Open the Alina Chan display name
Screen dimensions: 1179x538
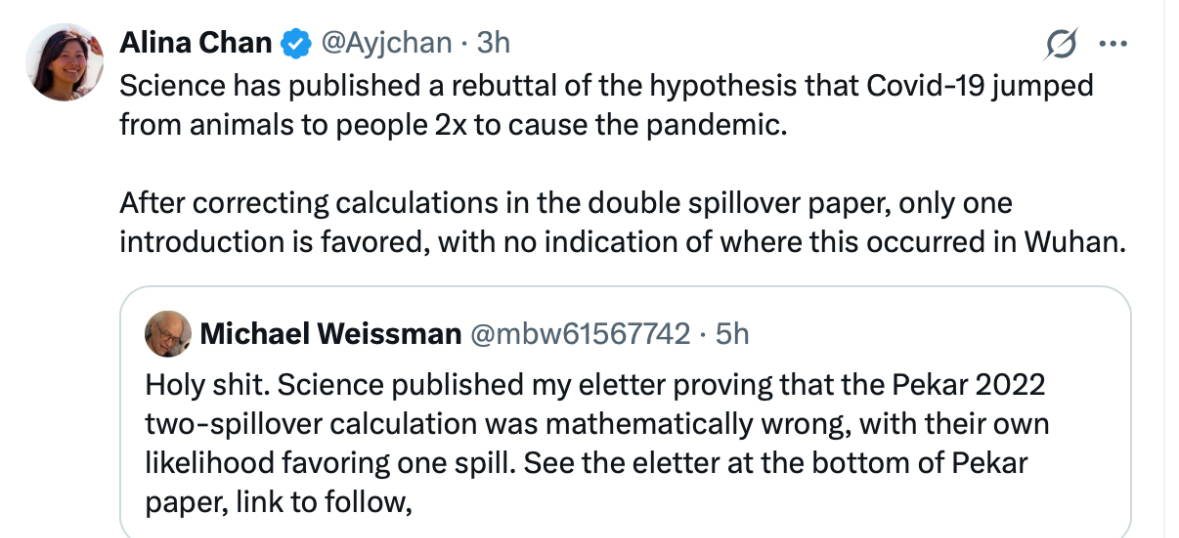point(195,43)
